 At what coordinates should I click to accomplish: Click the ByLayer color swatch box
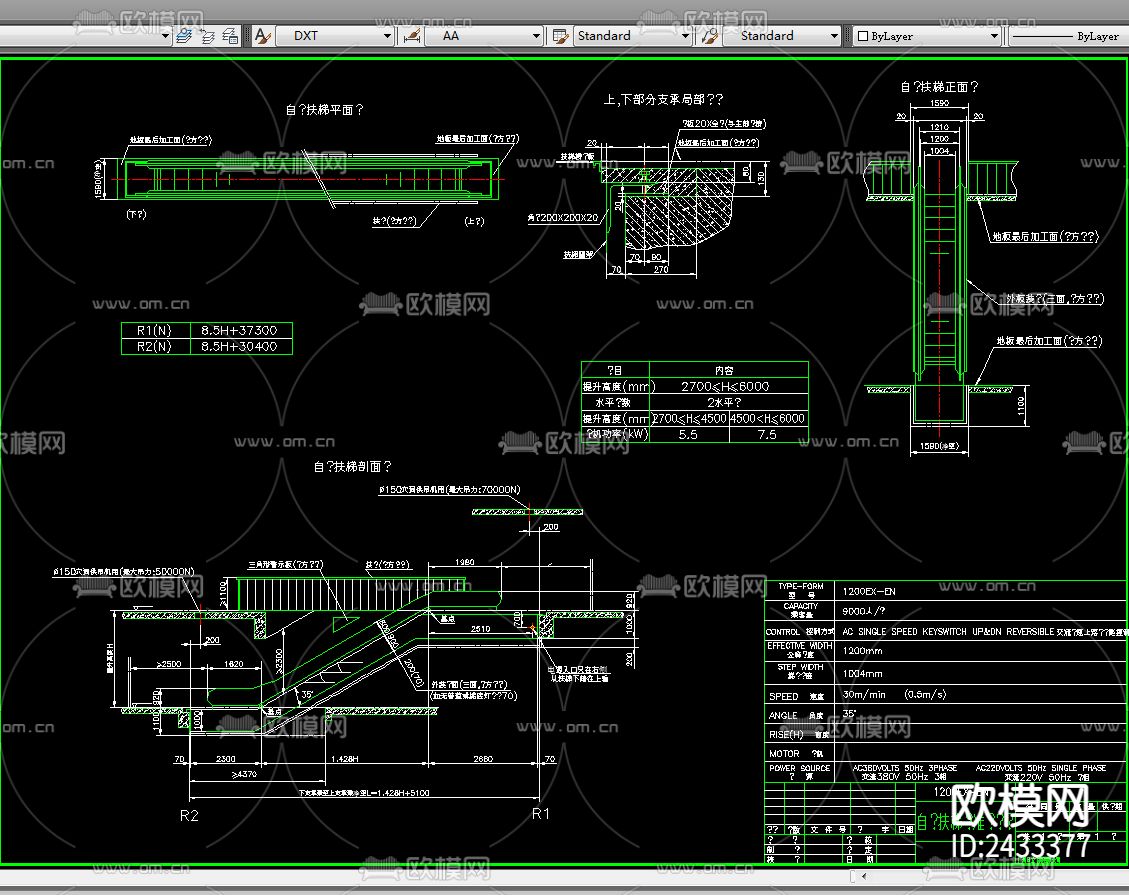click(863, 36)
